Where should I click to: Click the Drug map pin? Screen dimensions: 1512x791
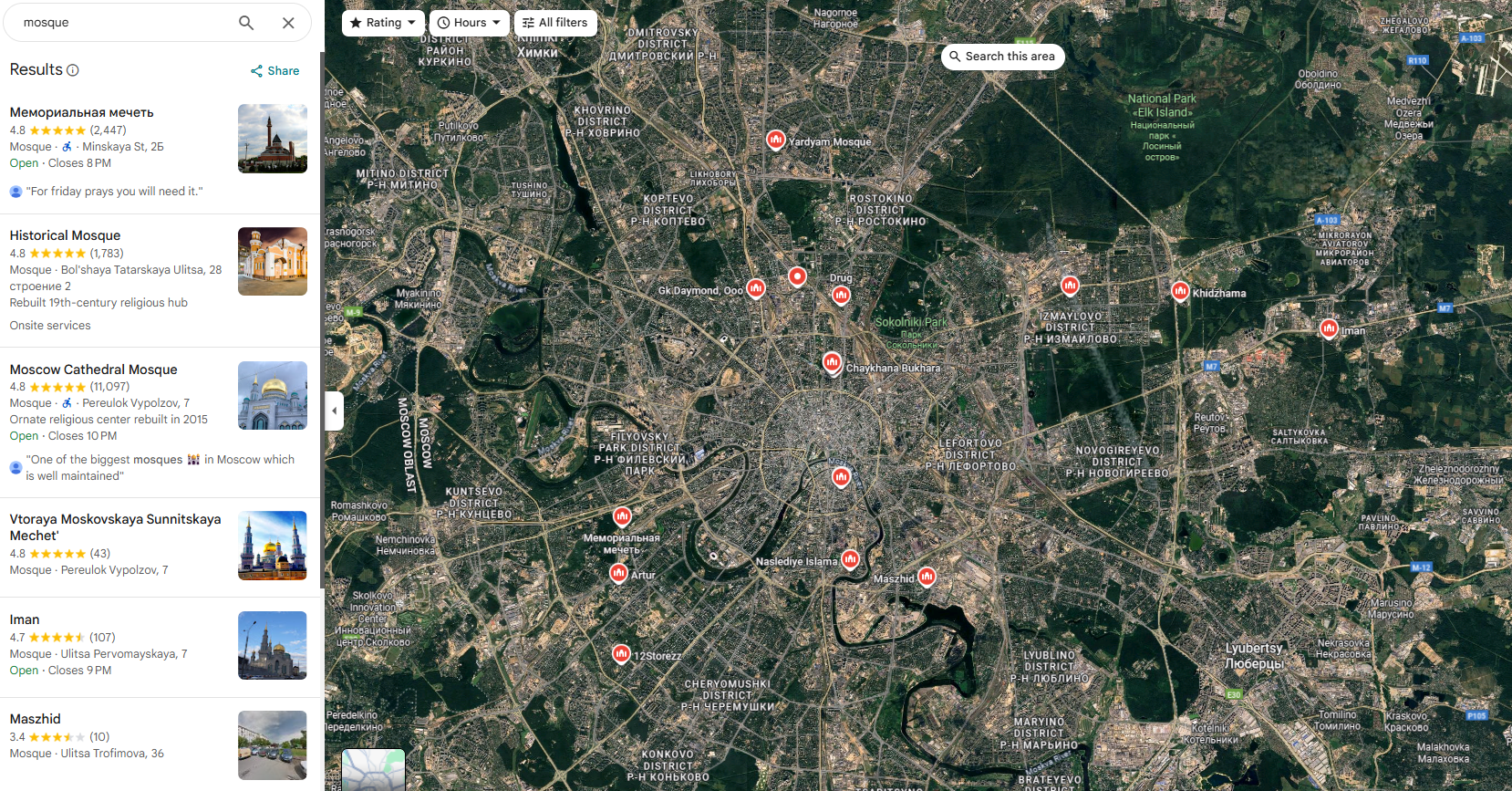click(841, 295)
